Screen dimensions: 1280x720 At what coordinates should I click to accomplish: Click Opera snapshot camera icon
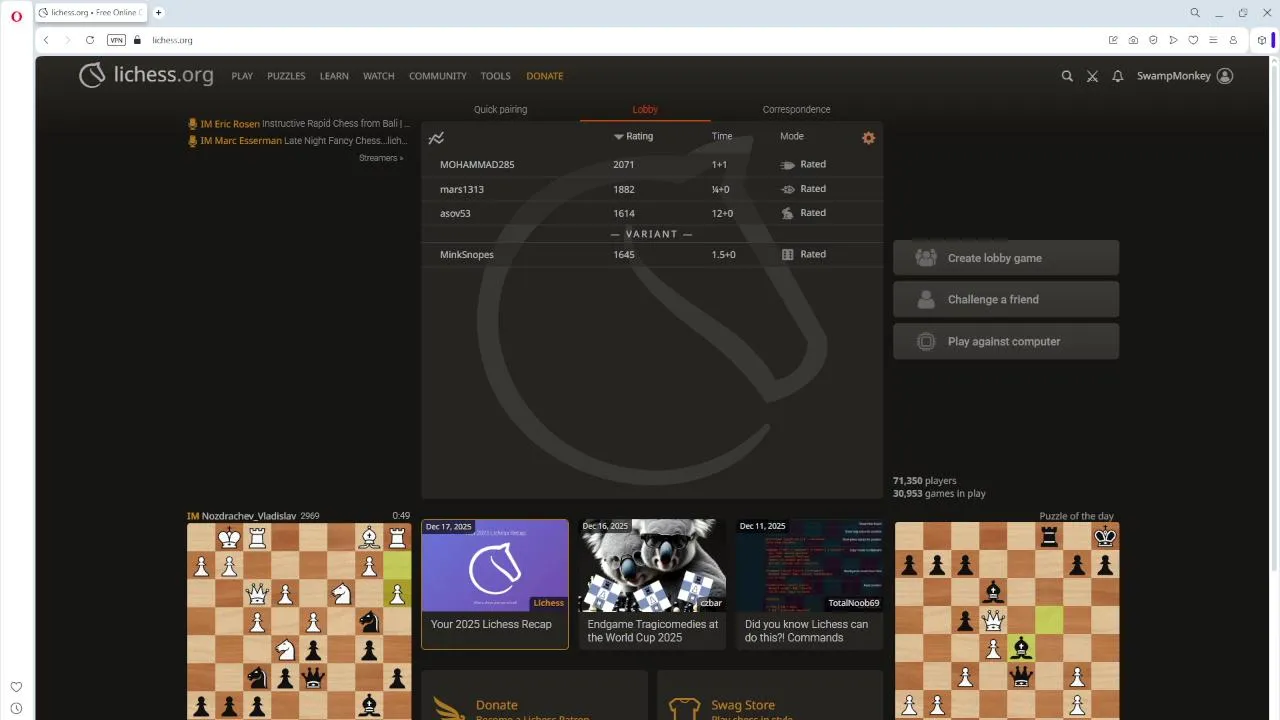point(1133,40)
